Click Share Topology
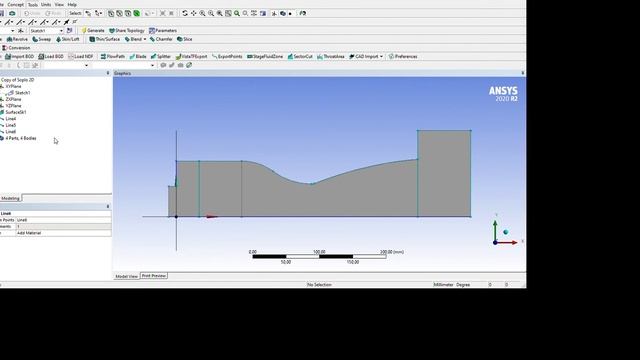 127,31
